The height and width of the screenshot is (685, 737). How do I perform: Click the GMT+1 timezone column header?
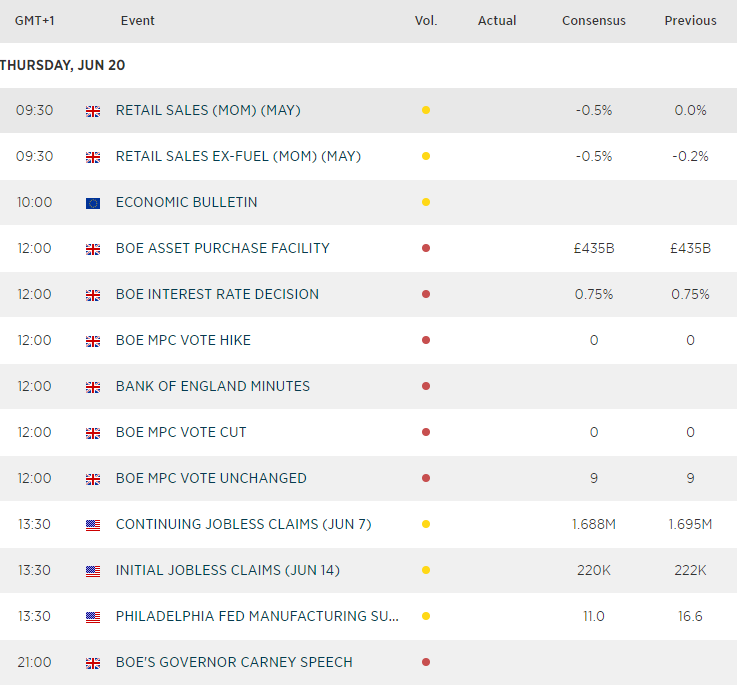click(35, 20)
